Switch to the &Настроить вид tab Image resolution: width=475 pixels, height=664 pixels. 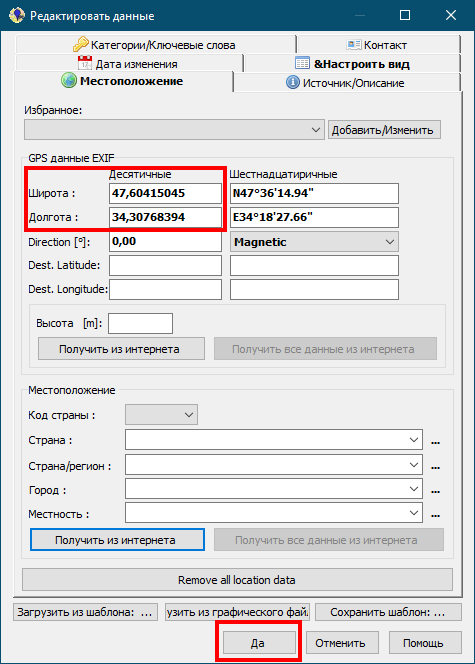[352, 64]
